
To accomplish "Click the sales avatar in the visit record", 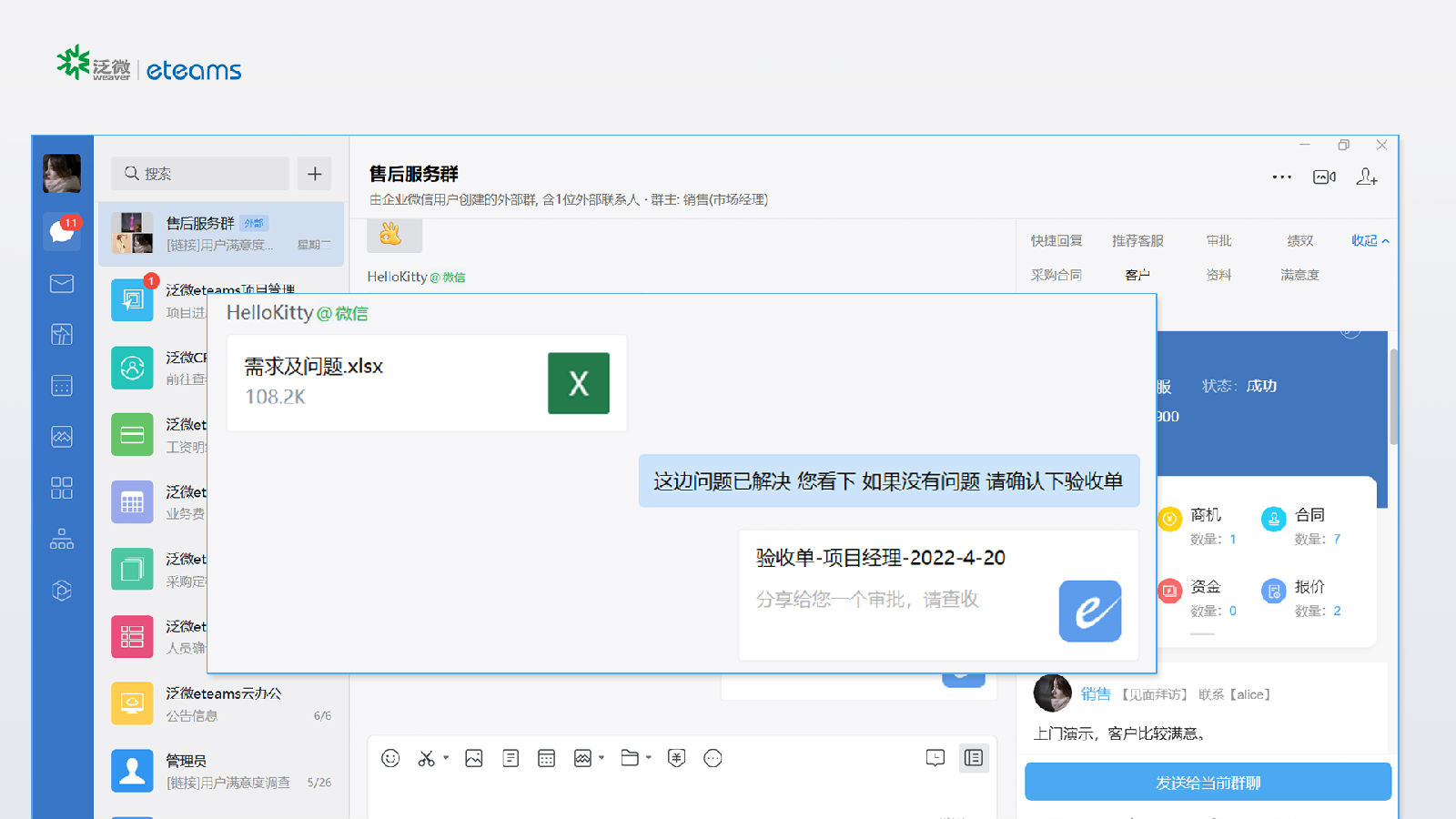I will pyautogui.click(x=1053, y=693).
